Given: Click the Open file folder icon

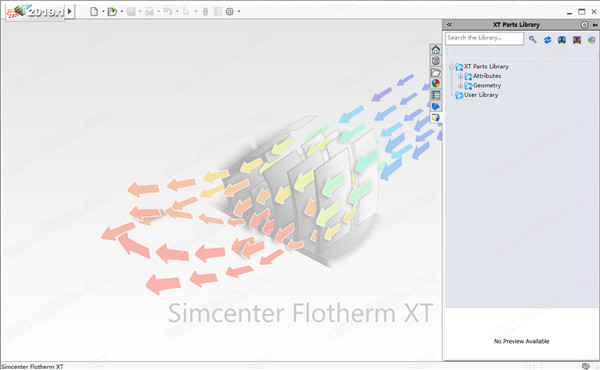Looking at the screenshot, I should [x=112, y=11].
